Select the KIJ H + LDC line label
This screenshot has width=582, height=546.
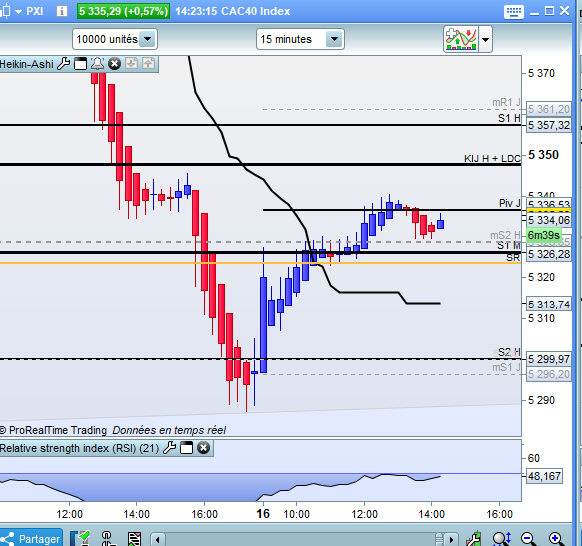pyautogui.click(x=492, y=158)
